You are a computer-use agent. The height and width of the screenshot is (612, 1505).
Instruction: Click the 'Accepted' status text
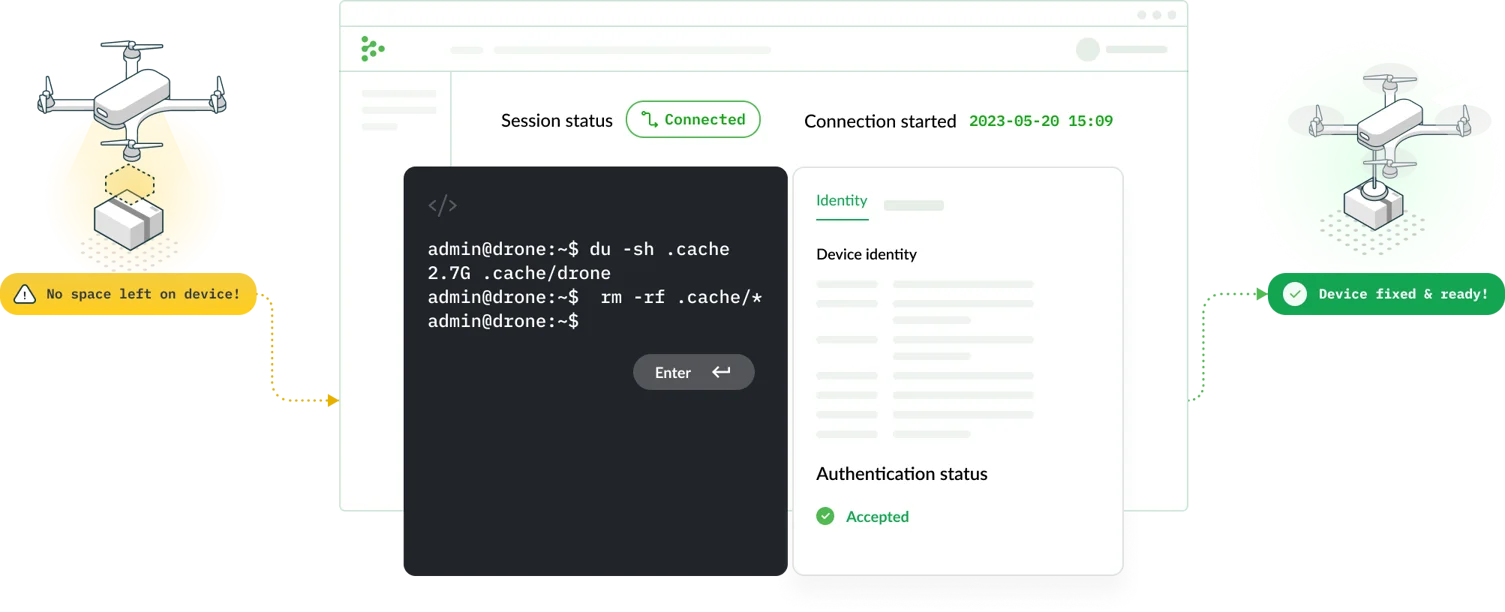[877, 517]
